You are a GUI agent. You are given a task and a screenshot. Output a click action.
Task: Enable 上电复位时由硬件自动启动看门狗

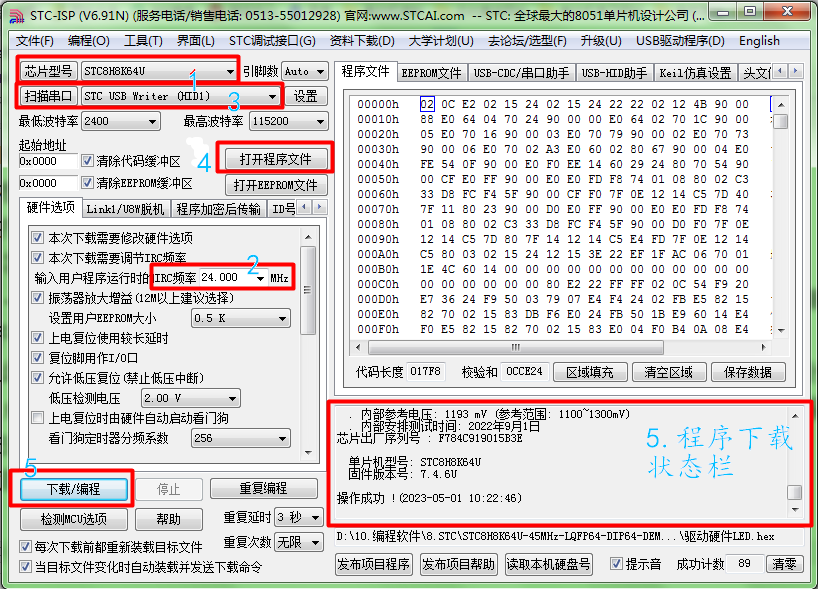click(x=38, y=418)
